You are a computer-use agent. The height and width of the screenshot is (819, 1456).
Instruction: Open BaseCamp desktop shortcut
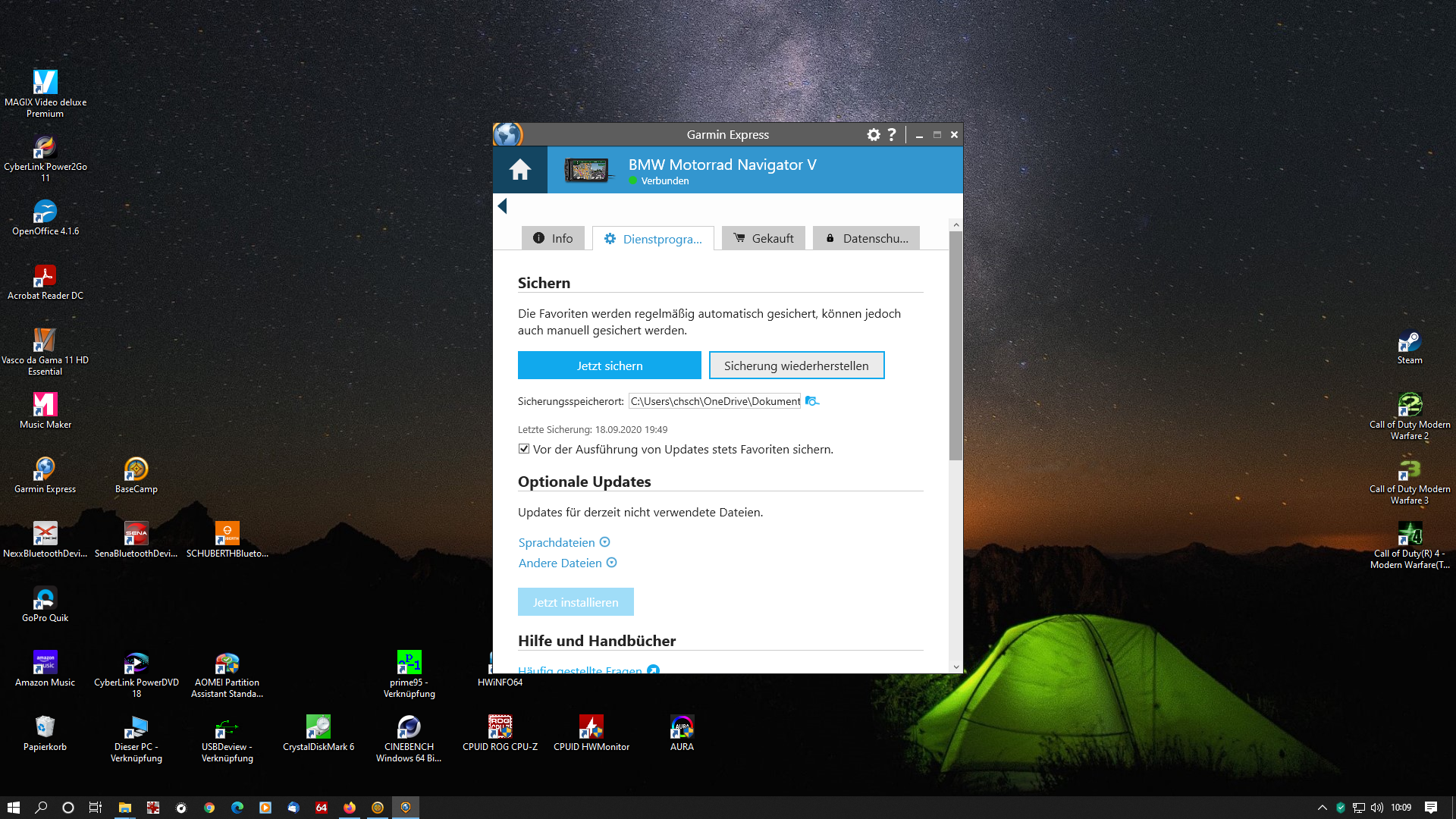coord(136,469)
